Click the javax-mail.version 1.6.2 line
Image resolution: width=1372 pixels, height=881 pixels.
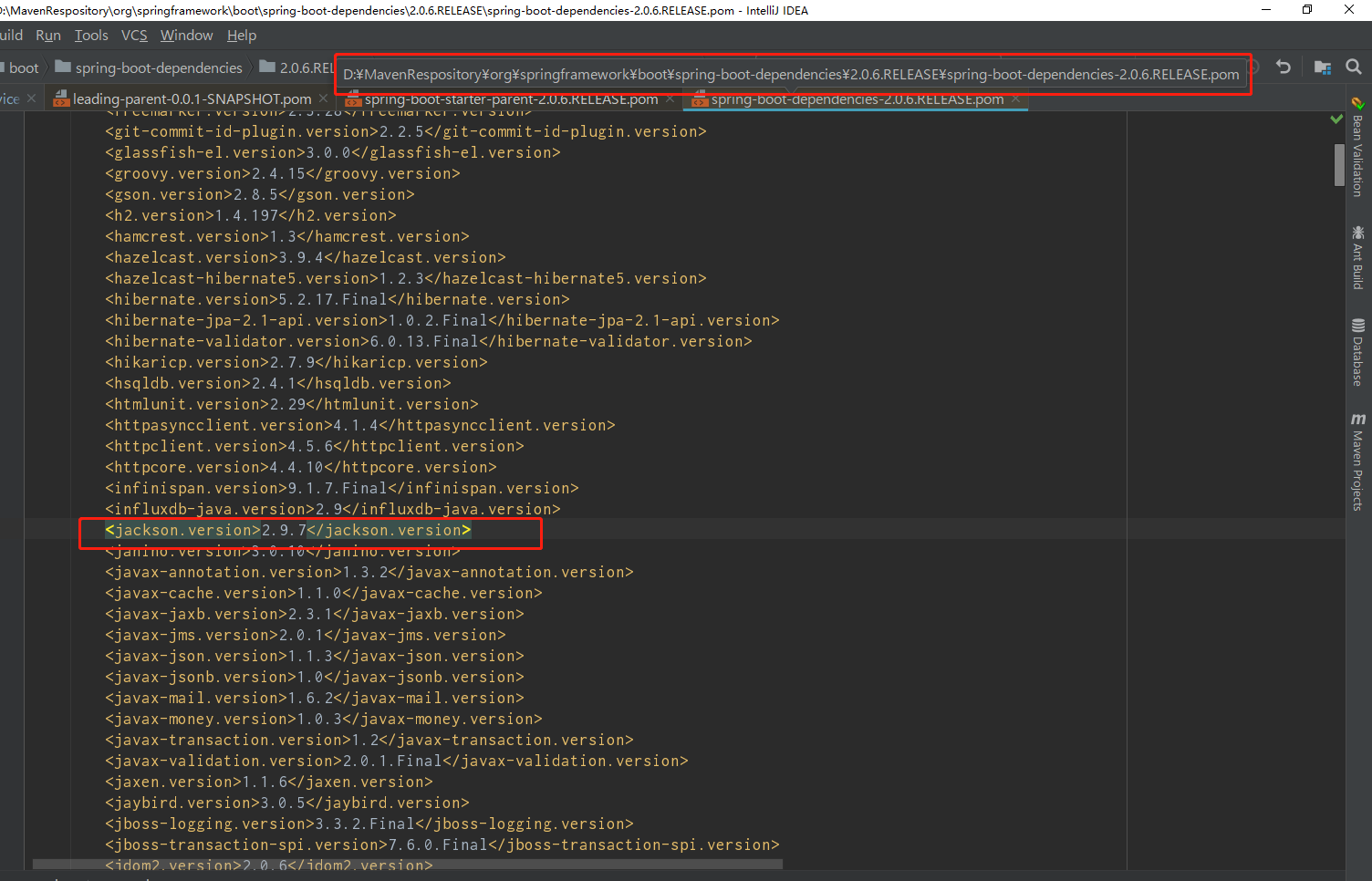[x=315, y=698]
